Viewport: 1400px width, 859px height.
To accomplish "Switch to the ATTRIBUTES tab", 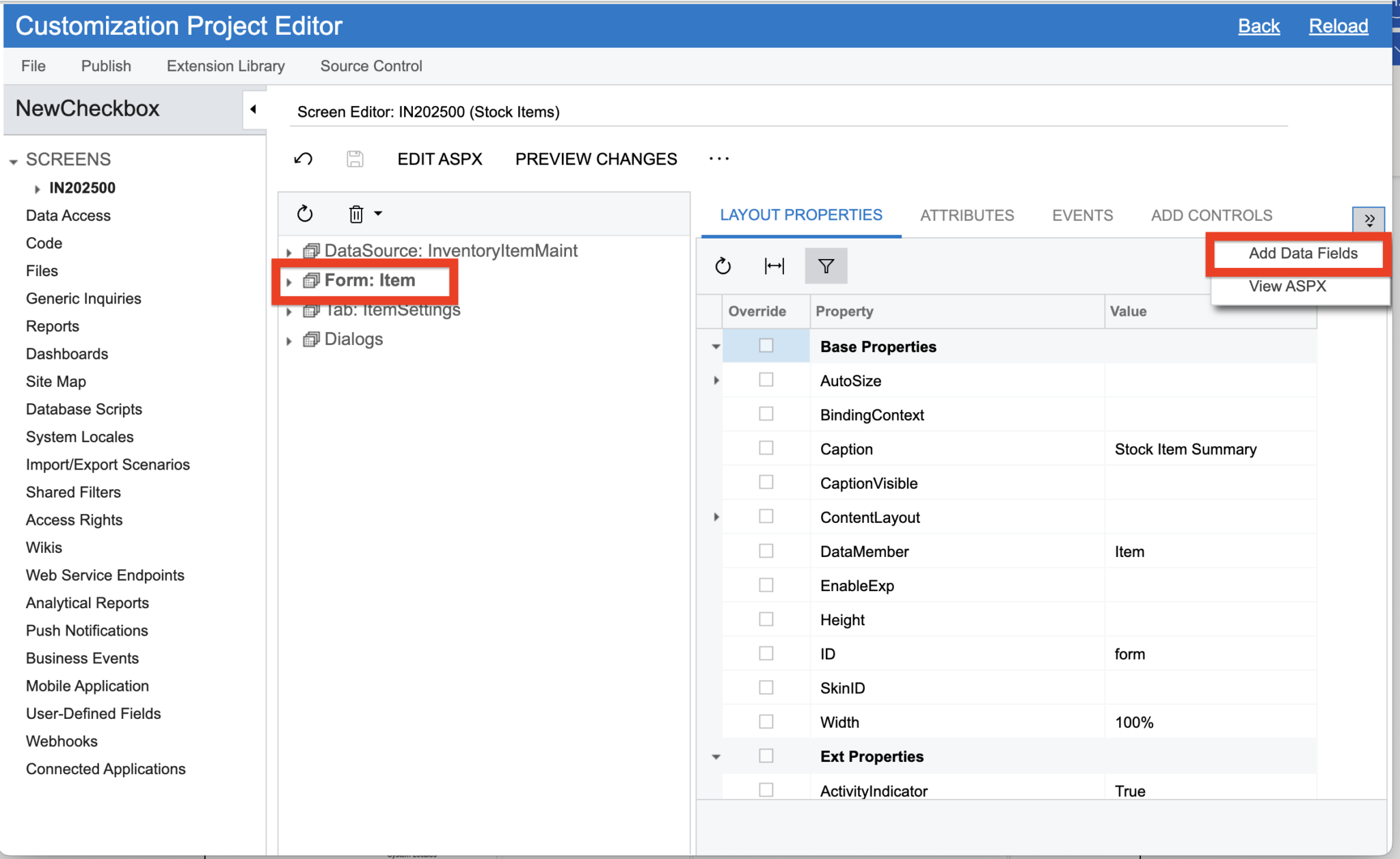I will coord(967,215).
